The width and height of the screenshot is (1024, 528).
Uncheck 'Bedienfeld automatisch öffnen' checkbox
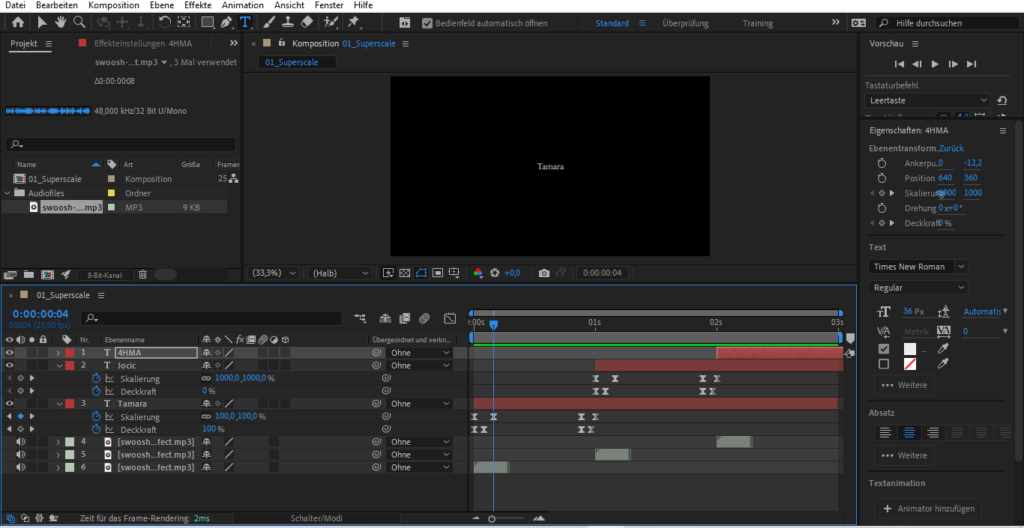(427, 23)
